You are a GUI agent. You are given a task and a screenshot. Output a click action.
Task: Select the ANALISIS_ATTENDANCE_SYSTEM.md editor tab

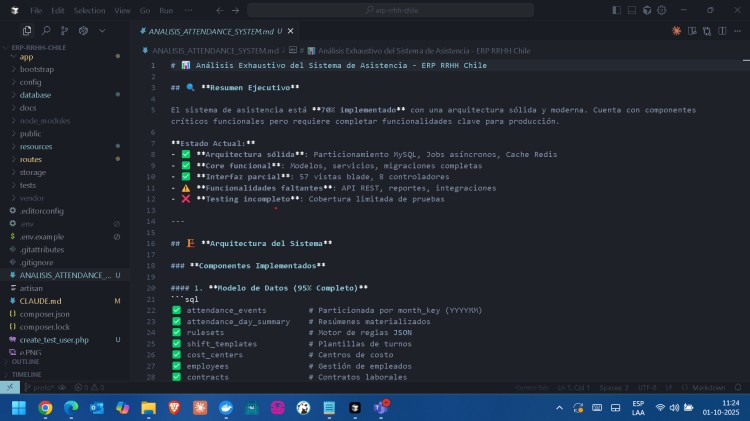pos(212,31)
